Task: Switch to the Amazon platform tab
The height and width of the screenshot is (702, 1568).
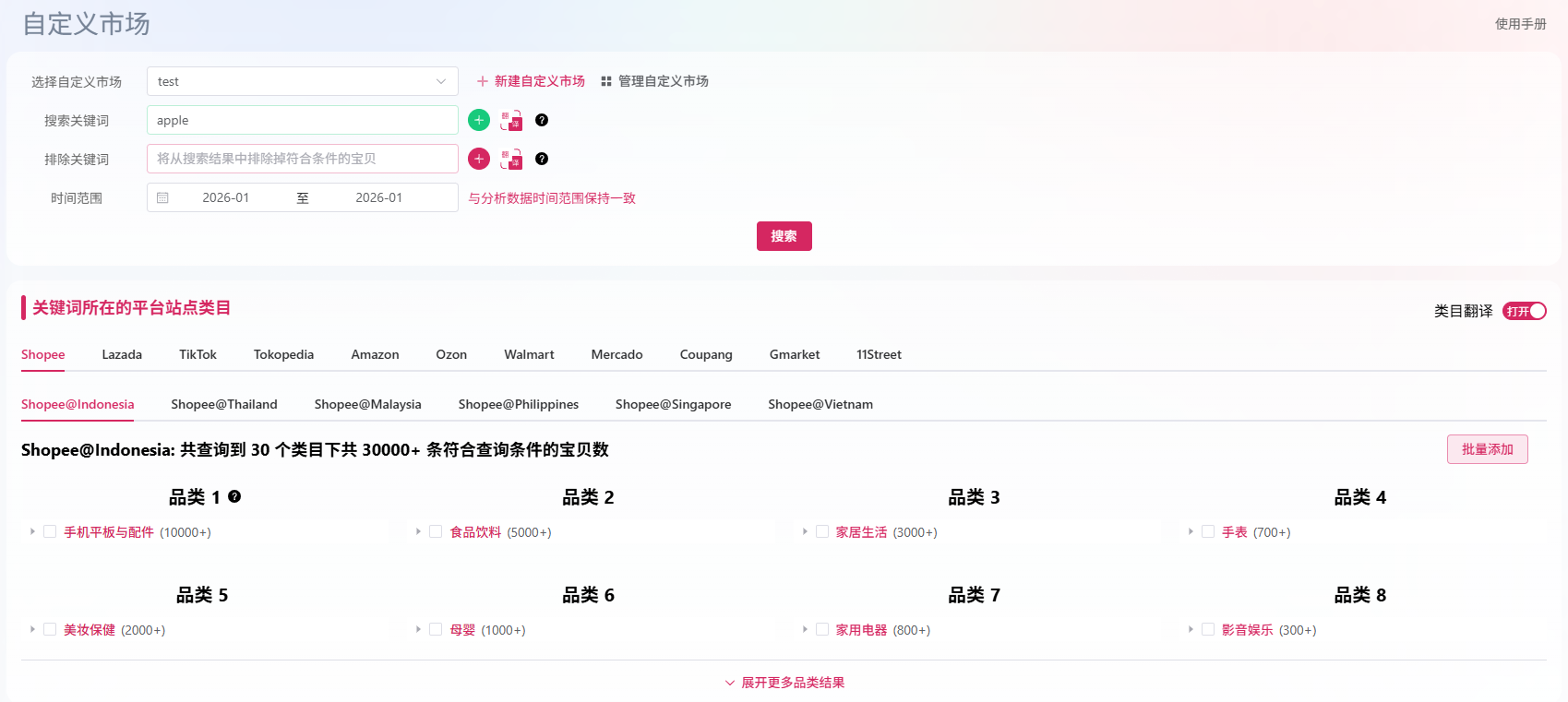Action: tap(375, 354)
